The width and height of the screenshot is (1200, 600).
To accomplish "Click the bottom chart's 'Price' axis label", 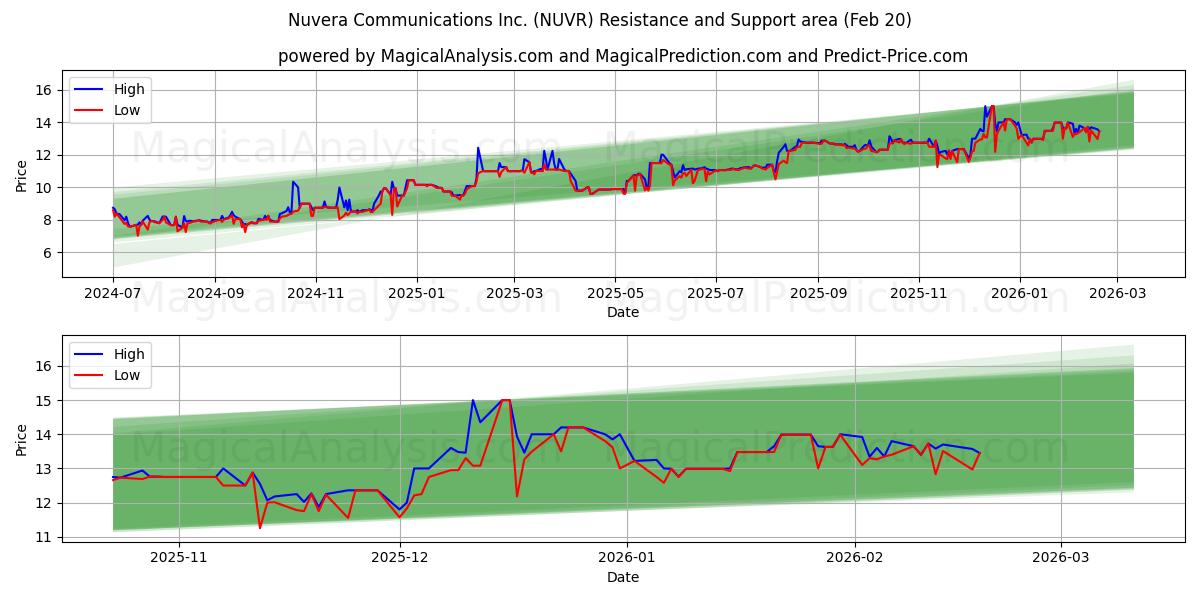I will coord(22,438).
